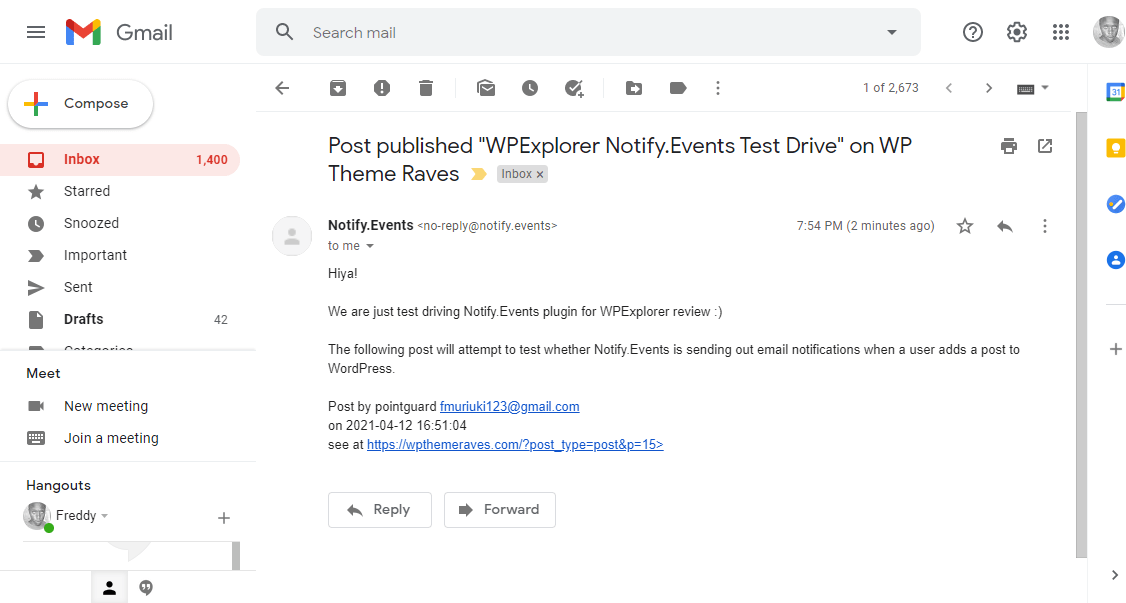
Task: Click the reply arrow icon in header
Action: [1005, 227]
